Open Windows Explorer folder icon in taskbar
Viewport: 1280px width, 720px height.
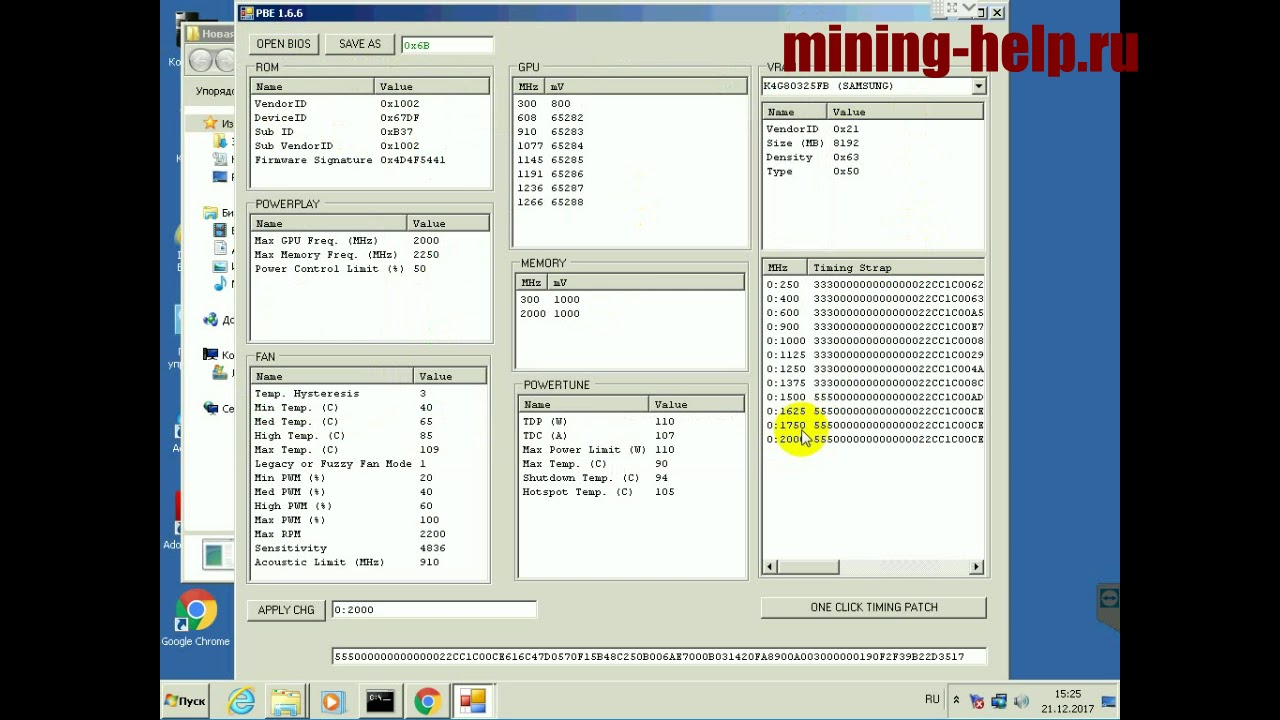[286, 701]
